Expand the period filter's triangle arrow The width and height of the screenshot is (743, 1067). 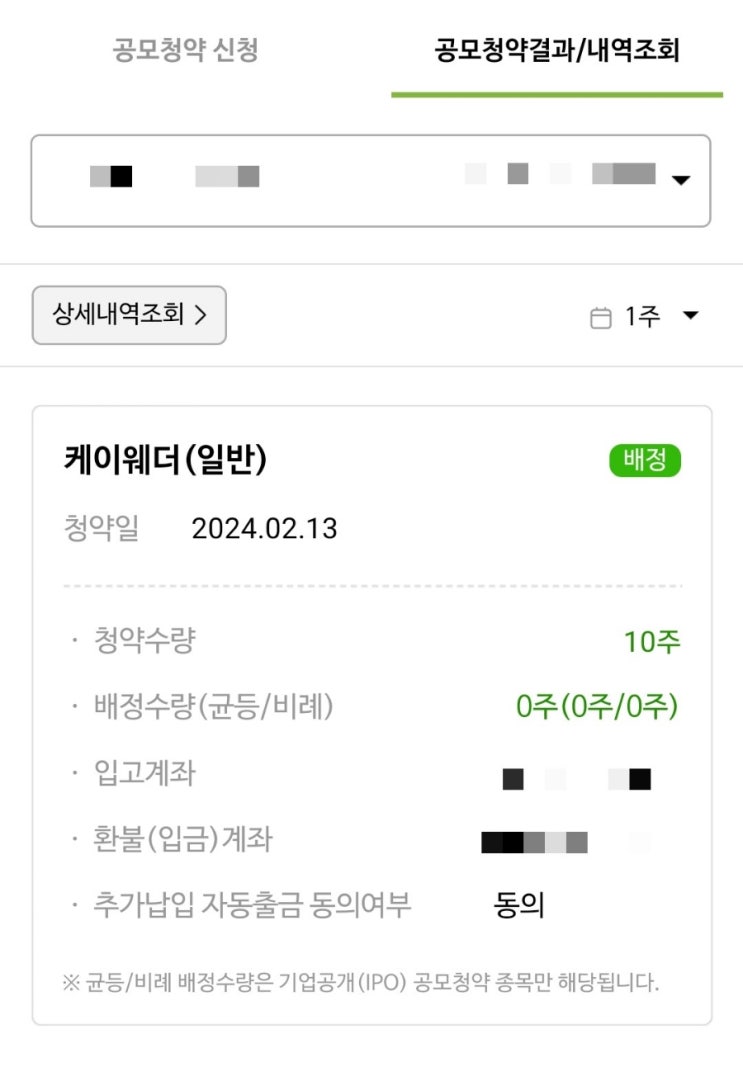pos(690,316)
